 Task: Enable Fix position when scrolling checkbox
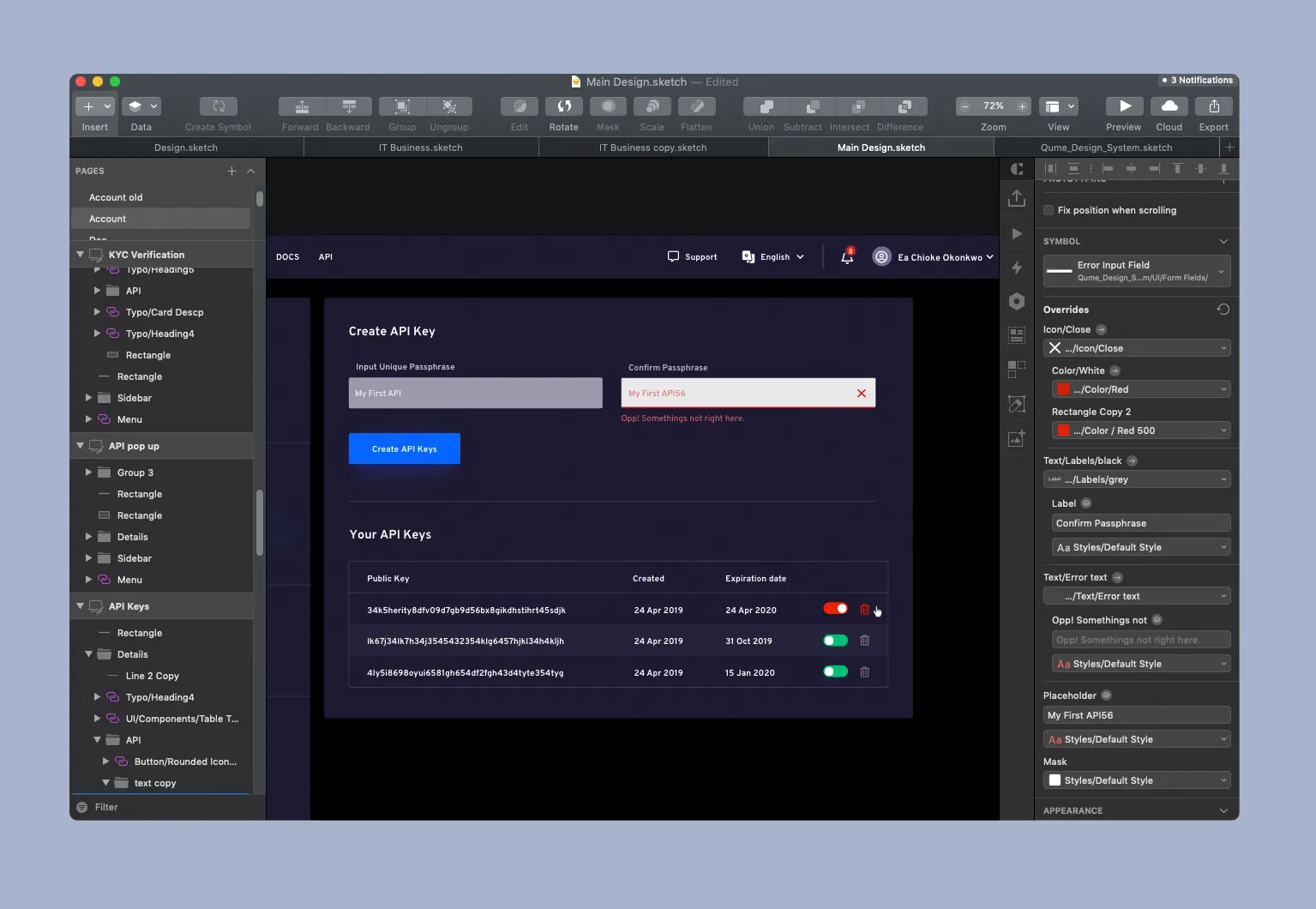[1049, 210]
